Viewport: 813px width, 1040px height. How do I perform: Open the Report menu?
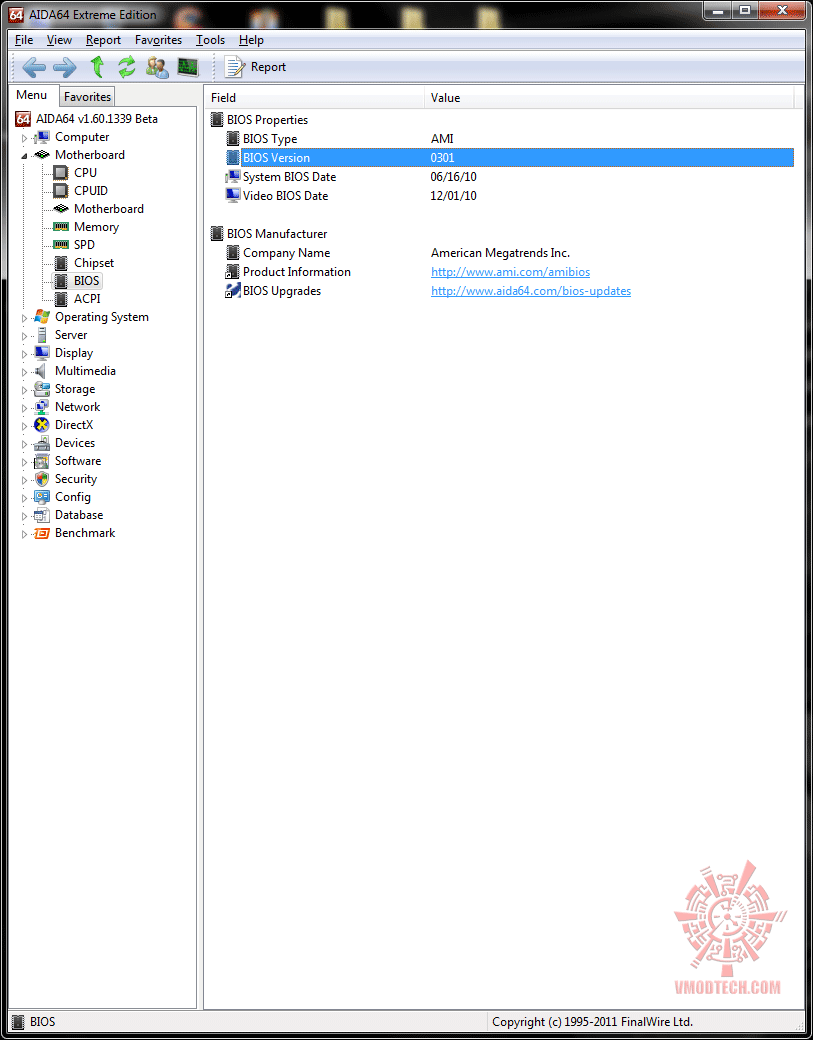pyautogui.click(x=103, y=40)
